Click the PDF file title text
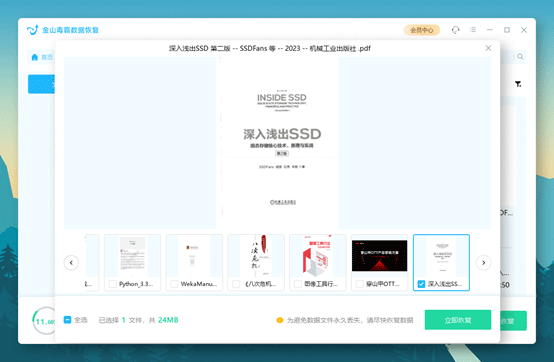554x362 pixels. [x=270, y=48]
